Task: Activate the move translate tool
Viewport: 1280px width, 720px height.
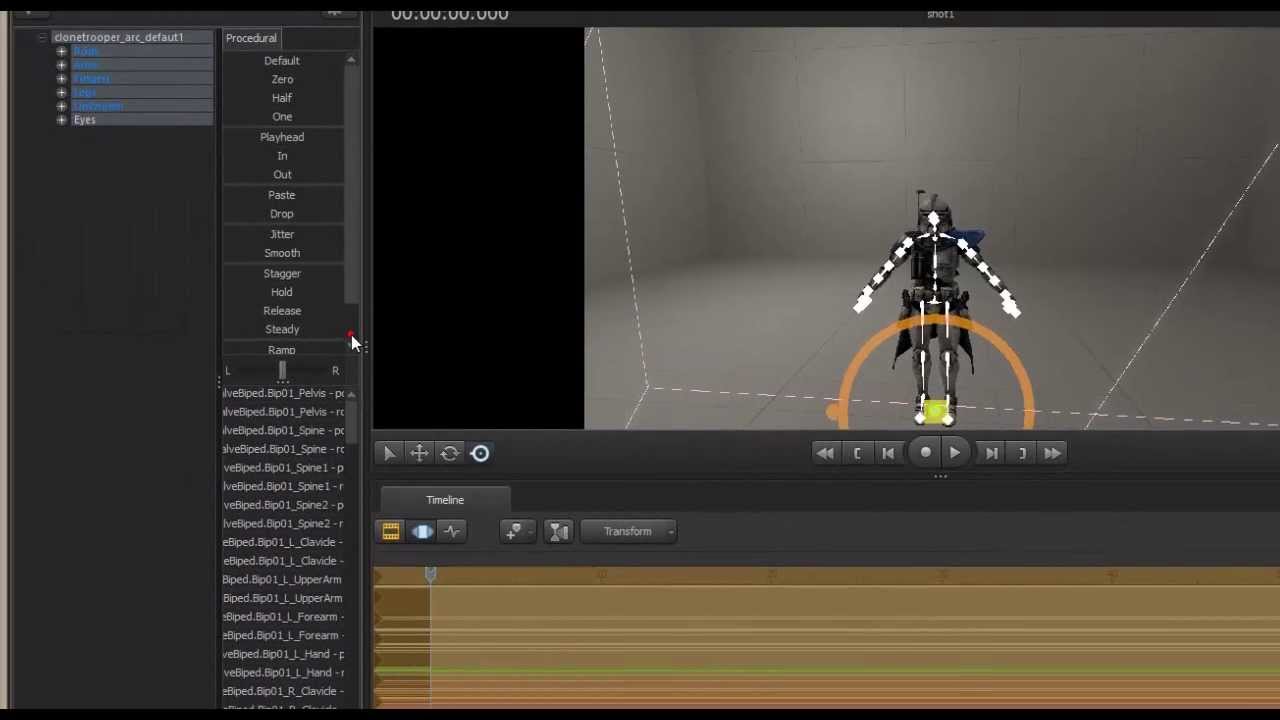Action: tap(419, 453)
